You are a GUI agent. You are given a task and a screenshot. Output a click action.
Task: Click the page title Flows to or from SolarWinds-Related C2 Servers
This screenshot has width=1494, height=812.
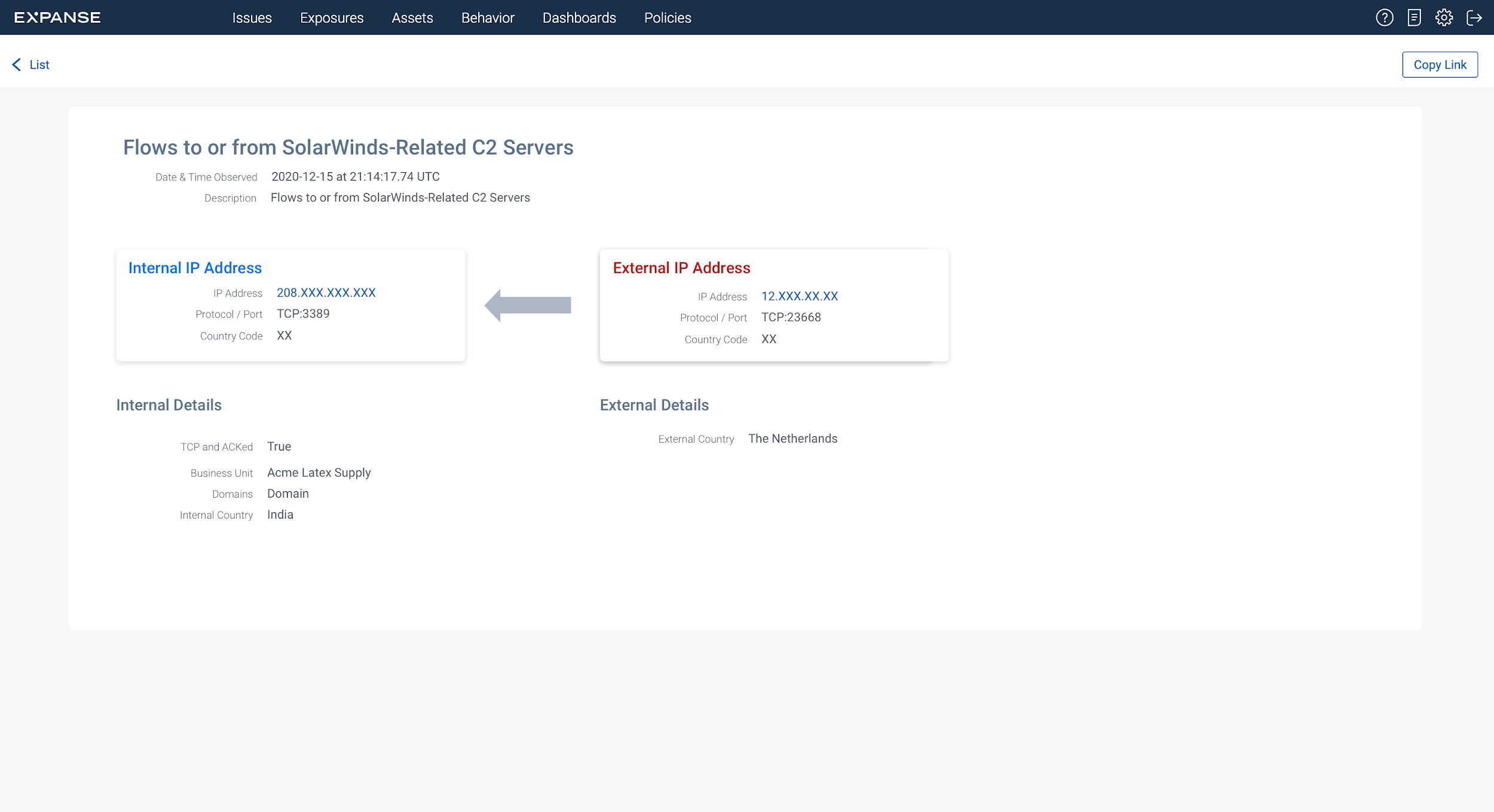tap(348, 147)
